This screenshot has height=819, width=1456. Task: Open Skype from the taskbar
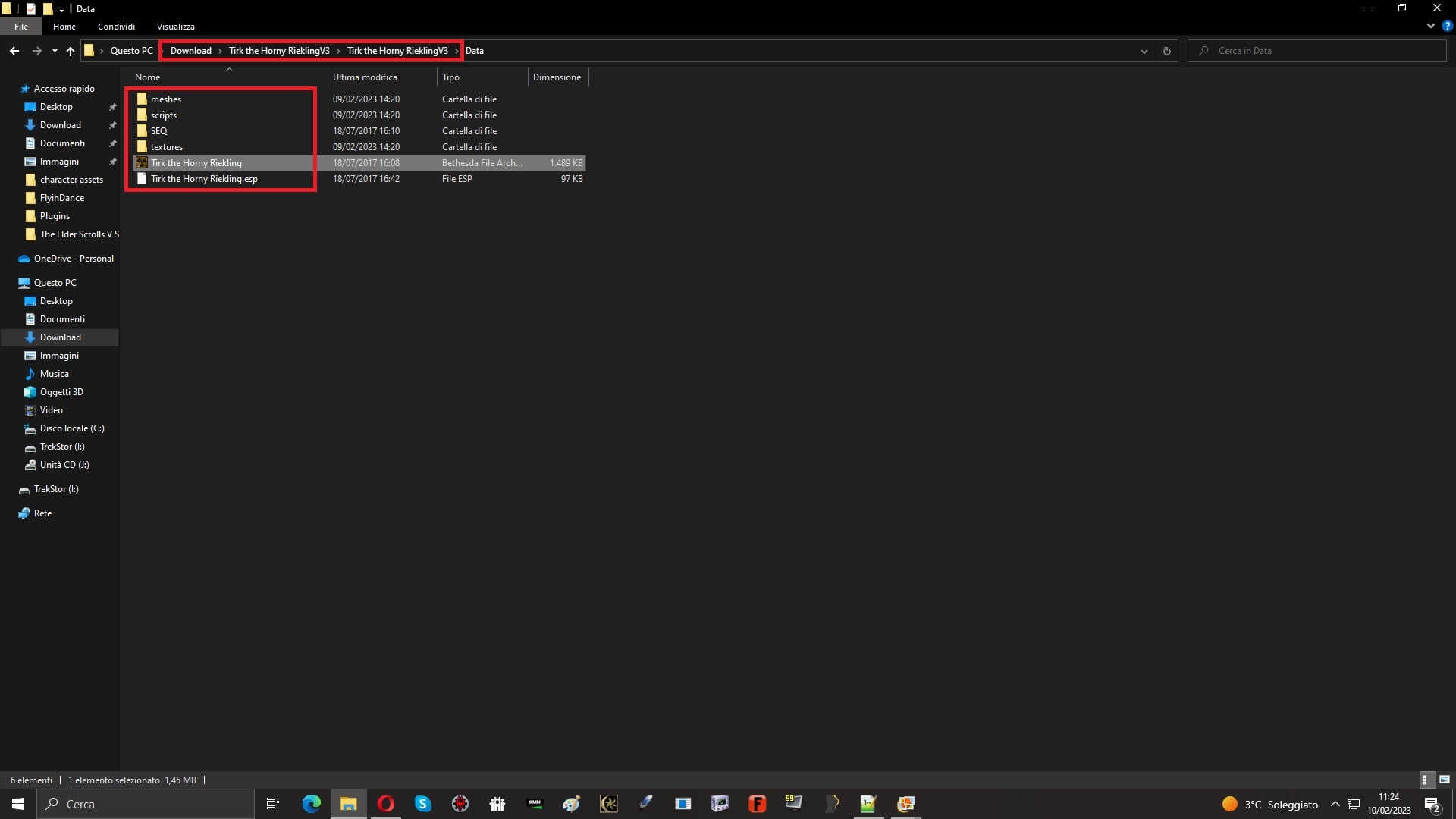[422, 804]
